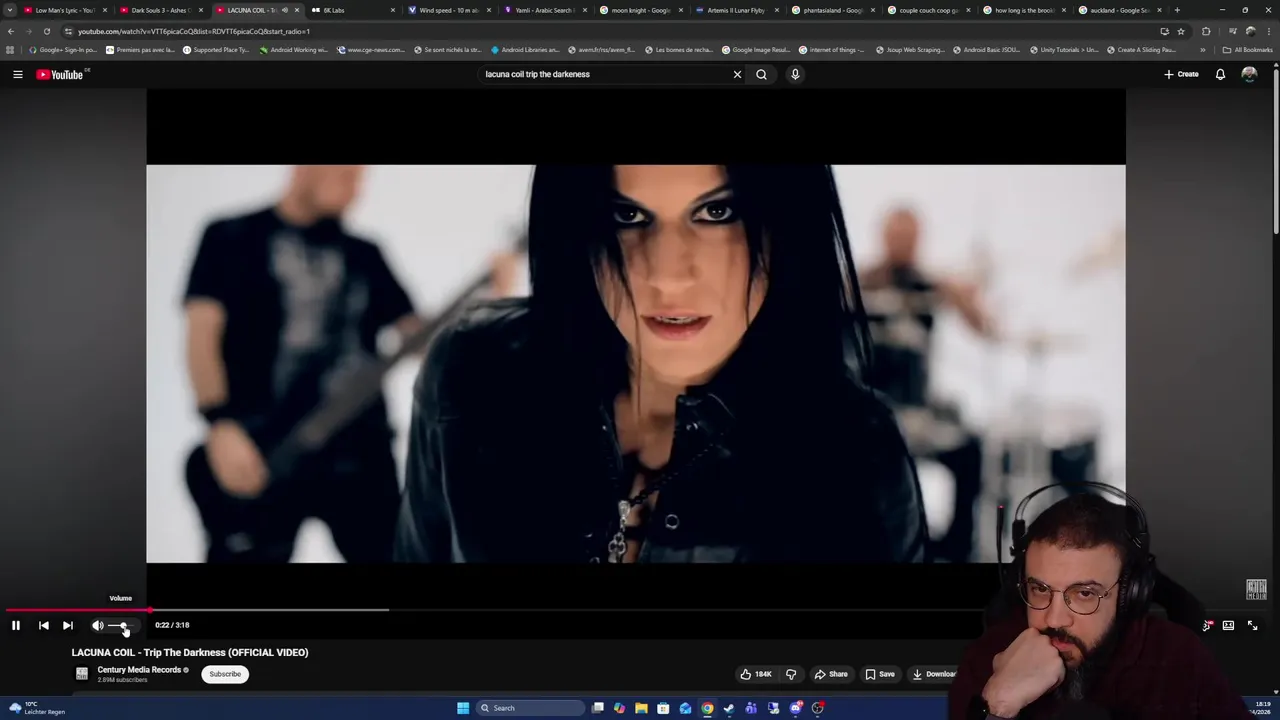Close the LACUNA COIL tab
This screenshot has width=1280, height=720.
click(297, 10)
